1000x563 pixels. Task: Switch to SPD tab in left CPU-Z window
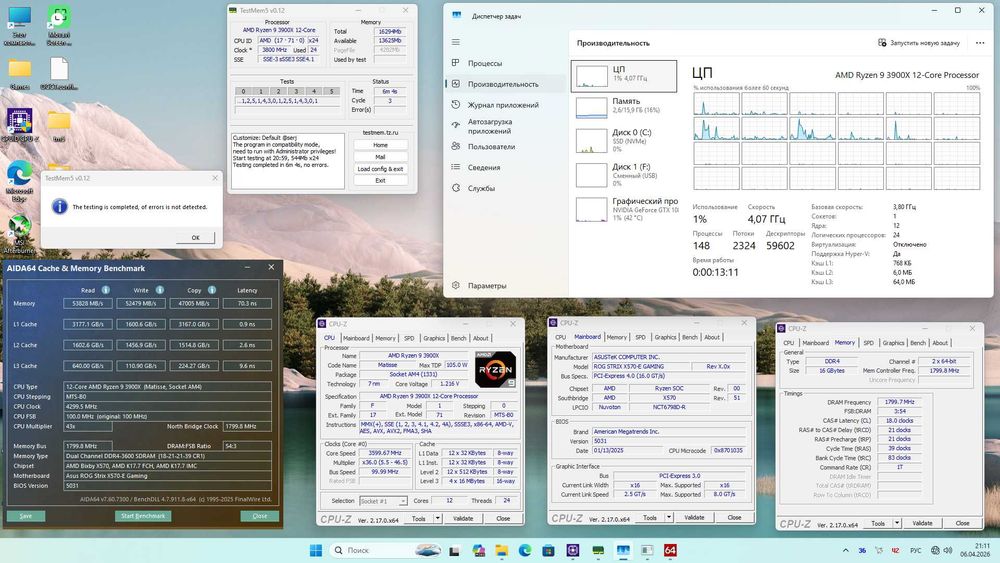[409, 339]
